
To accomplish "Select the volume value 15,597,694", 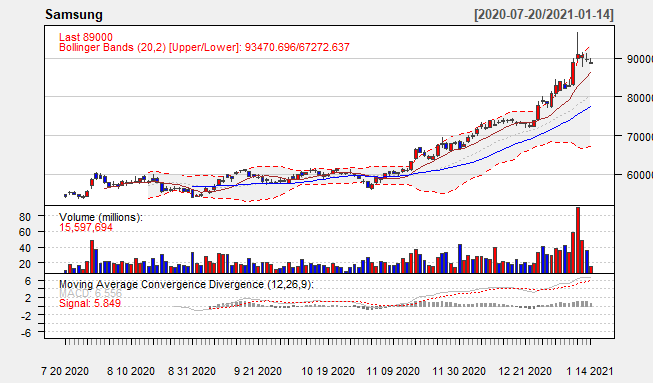I will click(x=86, y=227).
